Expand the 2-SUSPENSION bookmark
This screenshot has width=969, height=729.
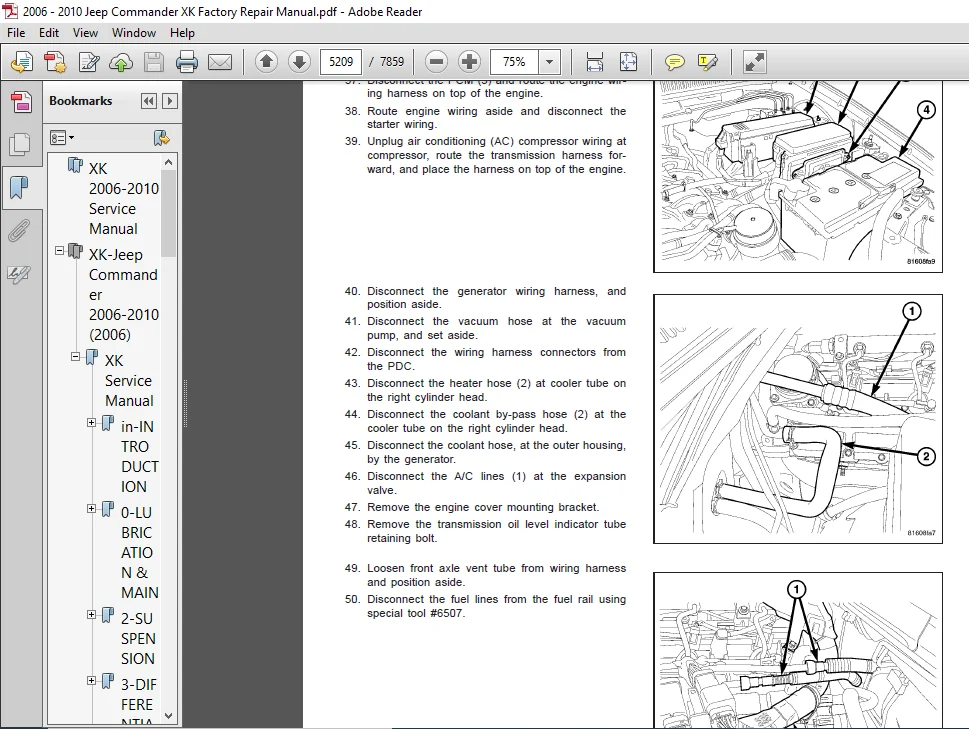tap(91, 615)
